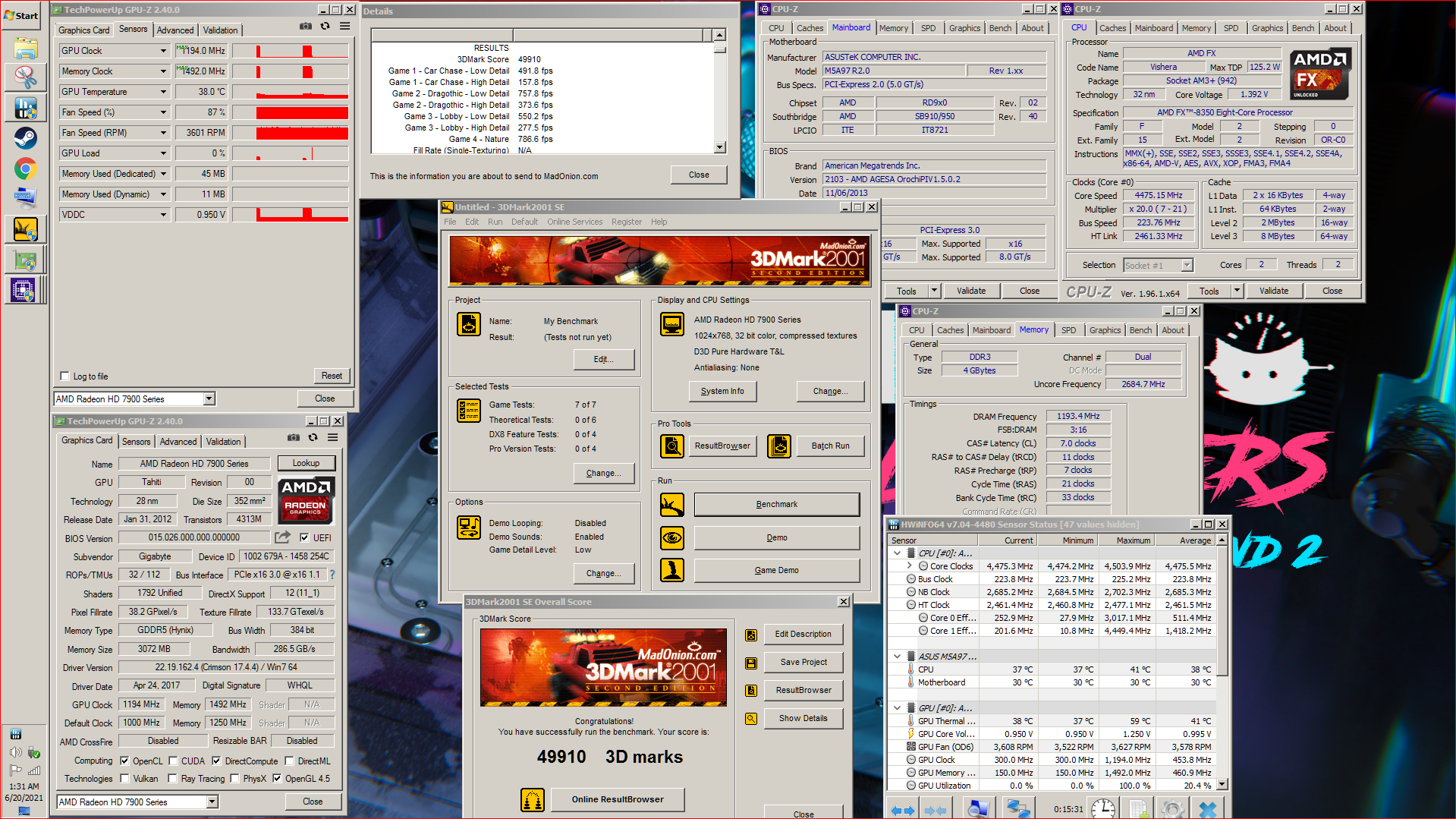This screenshot has width=1456, height=819.
Task: Expand Core Clocks row in HWiNFO
Action: [x=909, y=566]
